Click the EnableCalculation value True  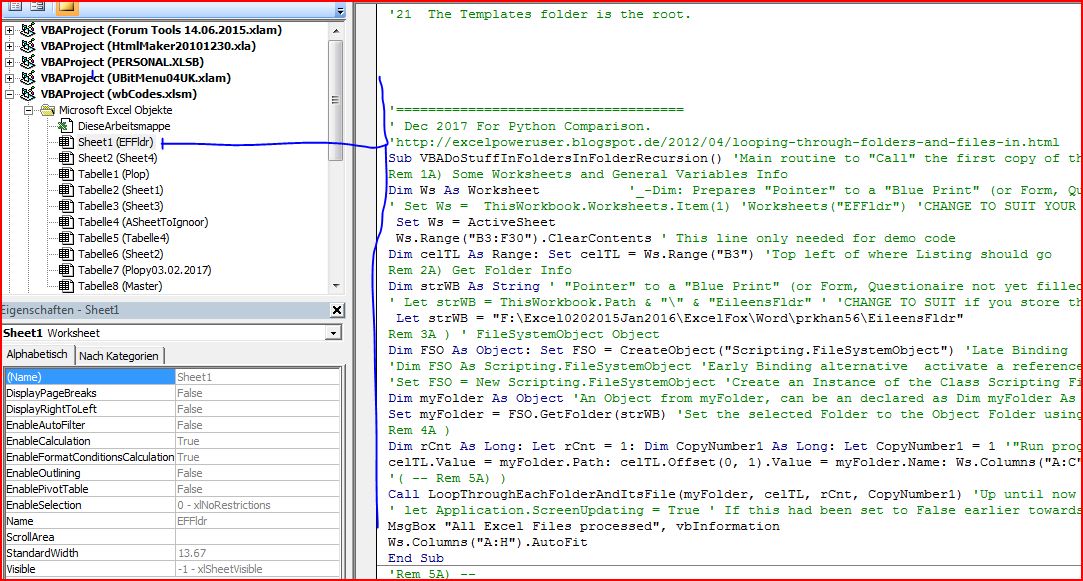(258, 441)
